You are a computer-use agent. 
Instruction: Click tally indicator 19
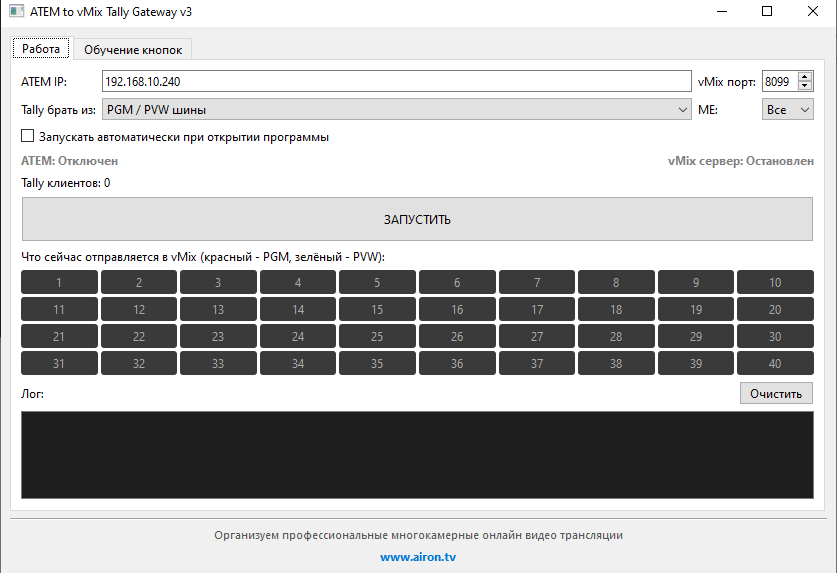[x=696, y=310]
